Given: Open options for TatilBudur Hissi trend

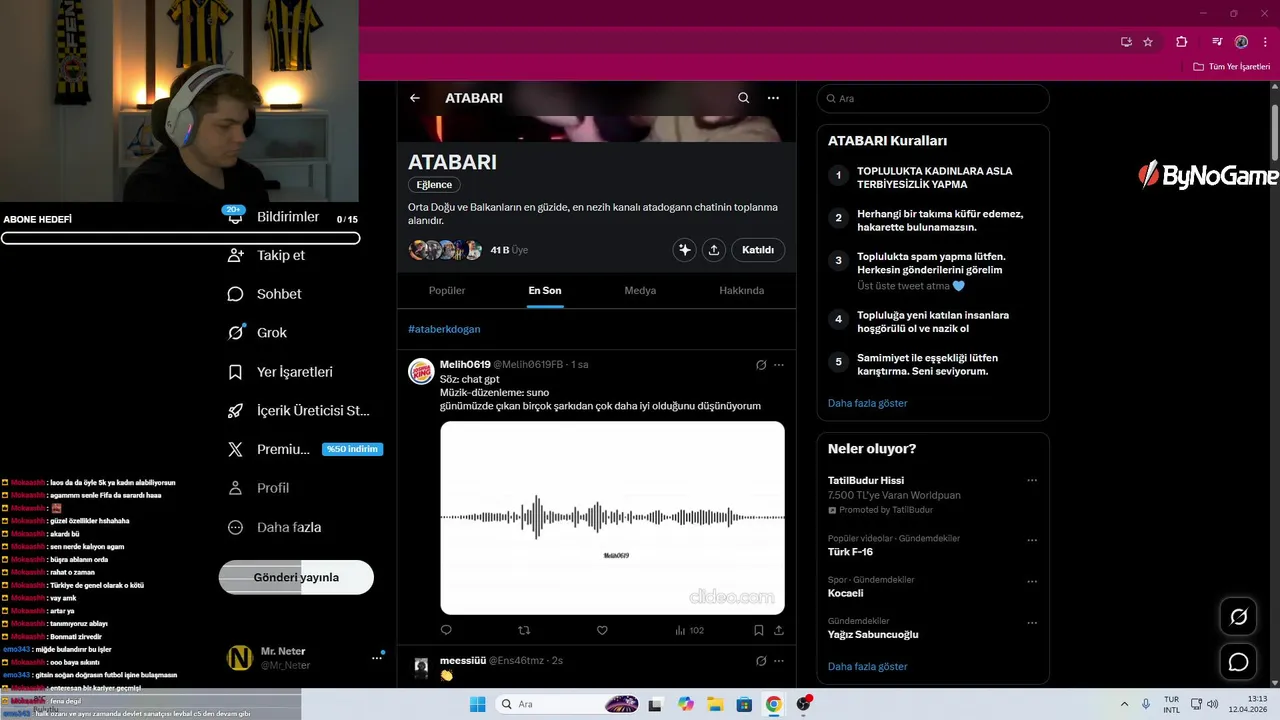Looking at the screenshot, I should coord(1032,480).
